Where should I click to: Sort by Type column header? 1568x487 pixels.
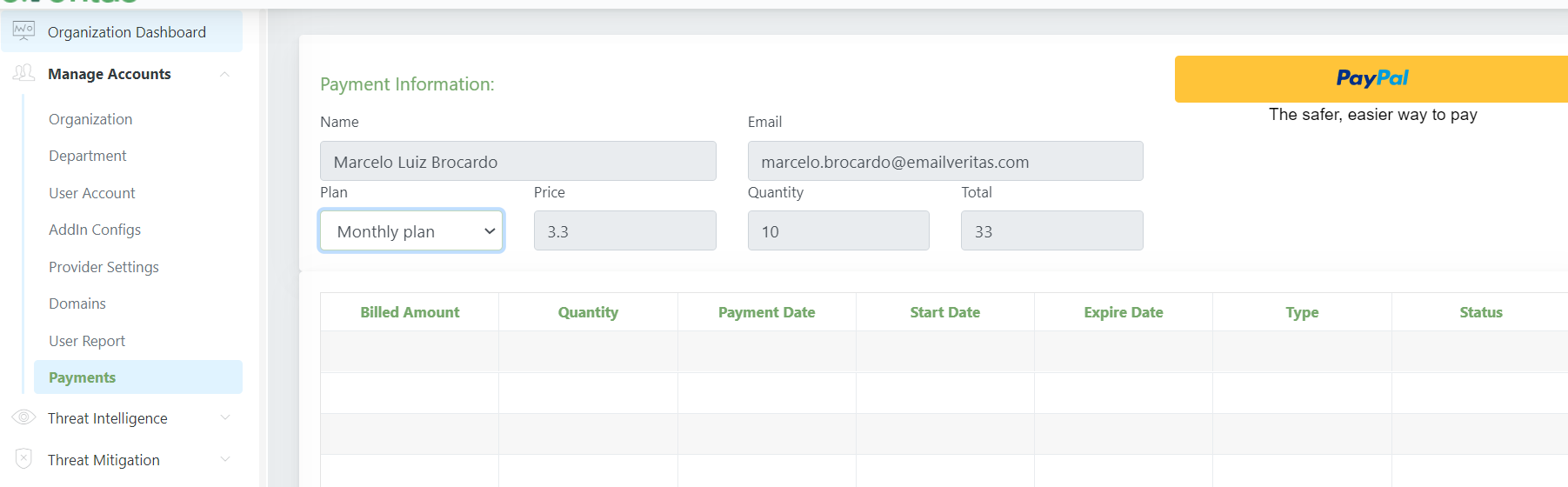pos(1302,312)
